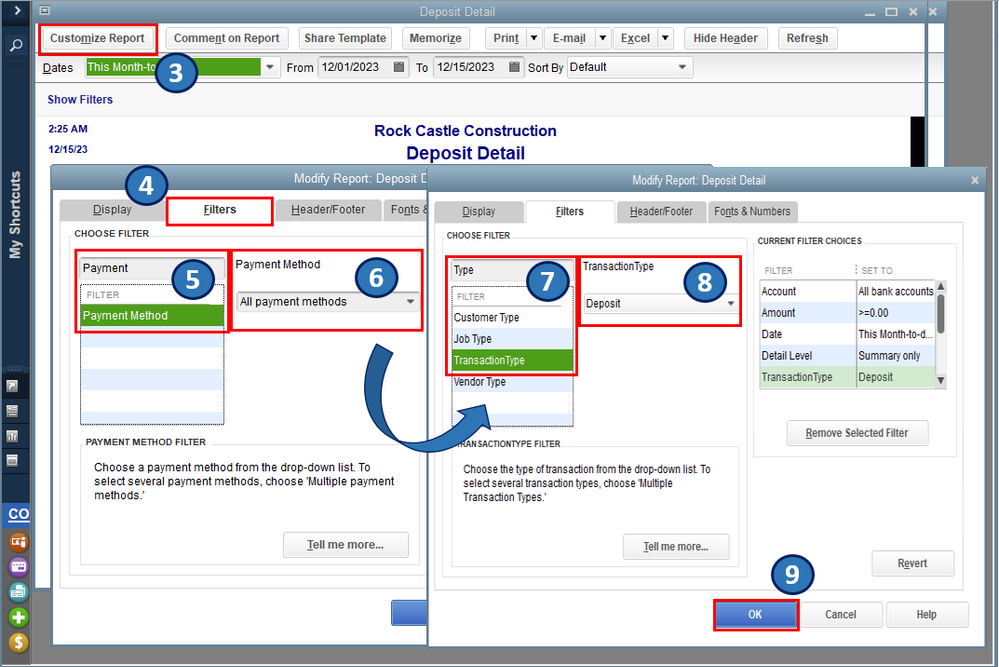Click scrollbar thumb of current filter choices
Viewport: 999px width, 667px height.
coord(941,313)
